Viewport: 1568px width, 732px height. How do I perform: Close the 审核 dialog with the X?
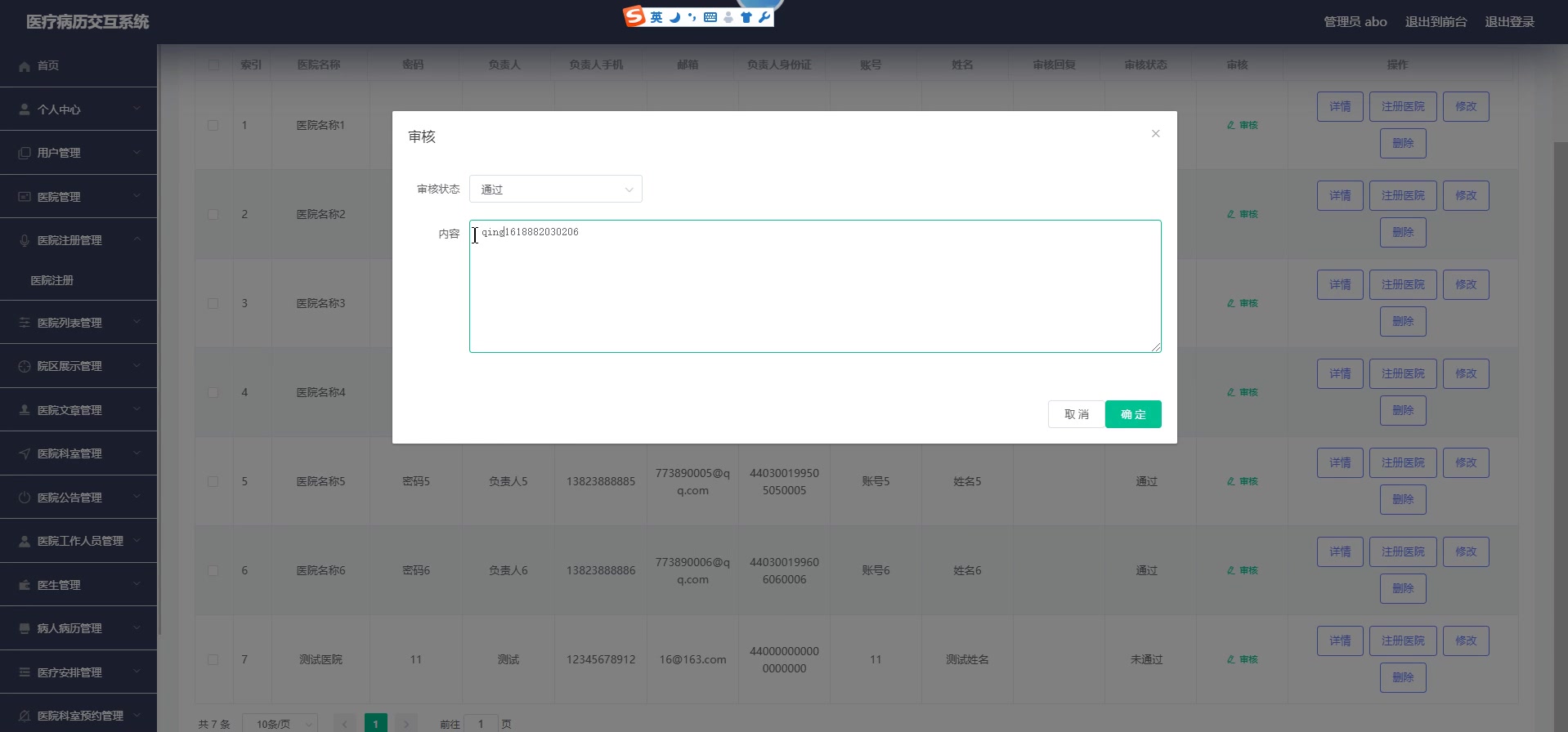point(1155,133)
